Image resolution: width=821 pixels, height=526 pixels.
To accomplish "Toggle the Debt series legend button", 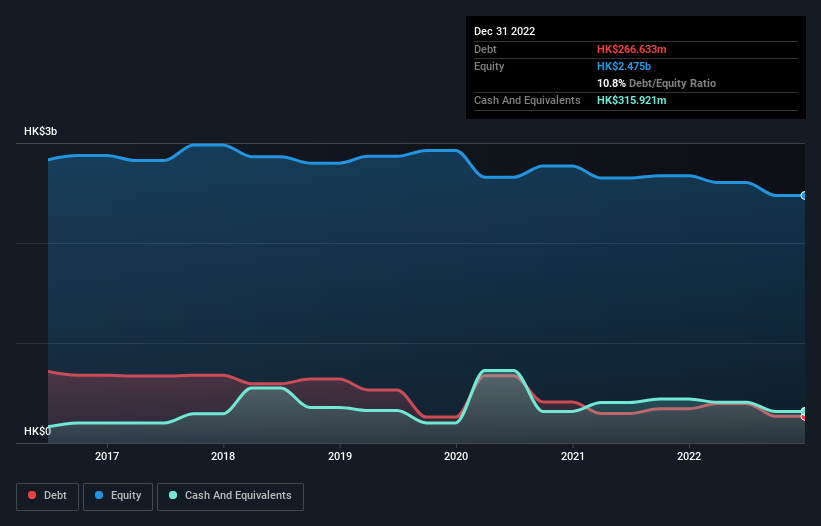I will (47, 496).
